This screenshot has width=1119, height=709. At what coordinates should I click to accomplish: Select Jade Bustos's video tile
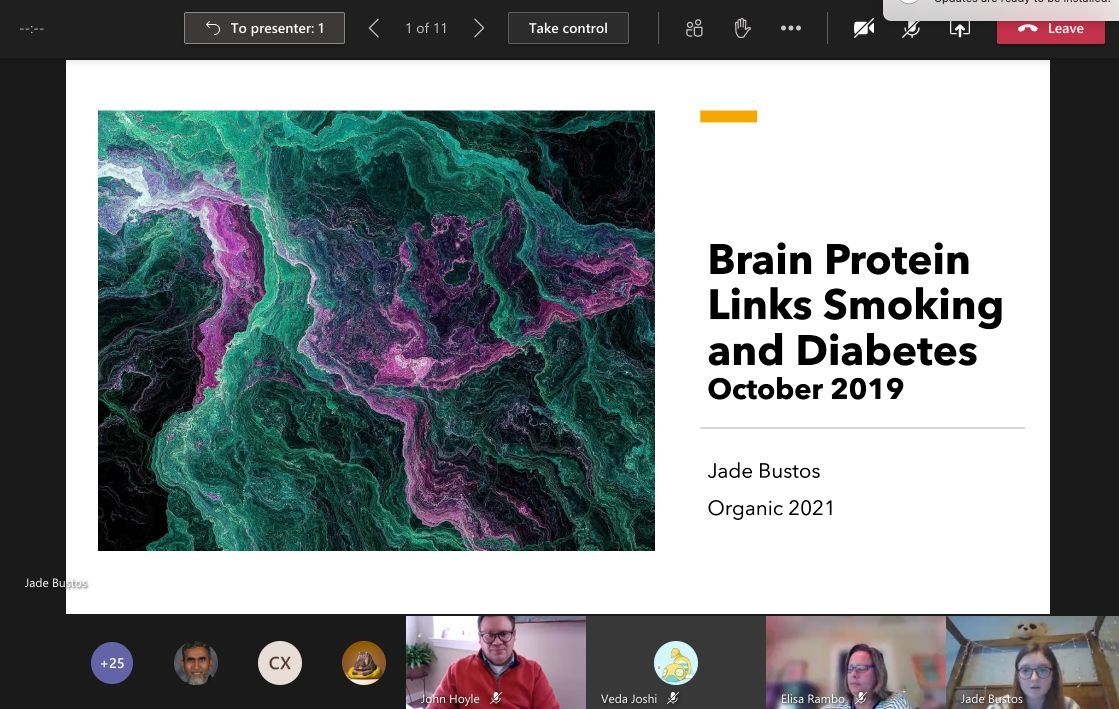coord(1032,660)
